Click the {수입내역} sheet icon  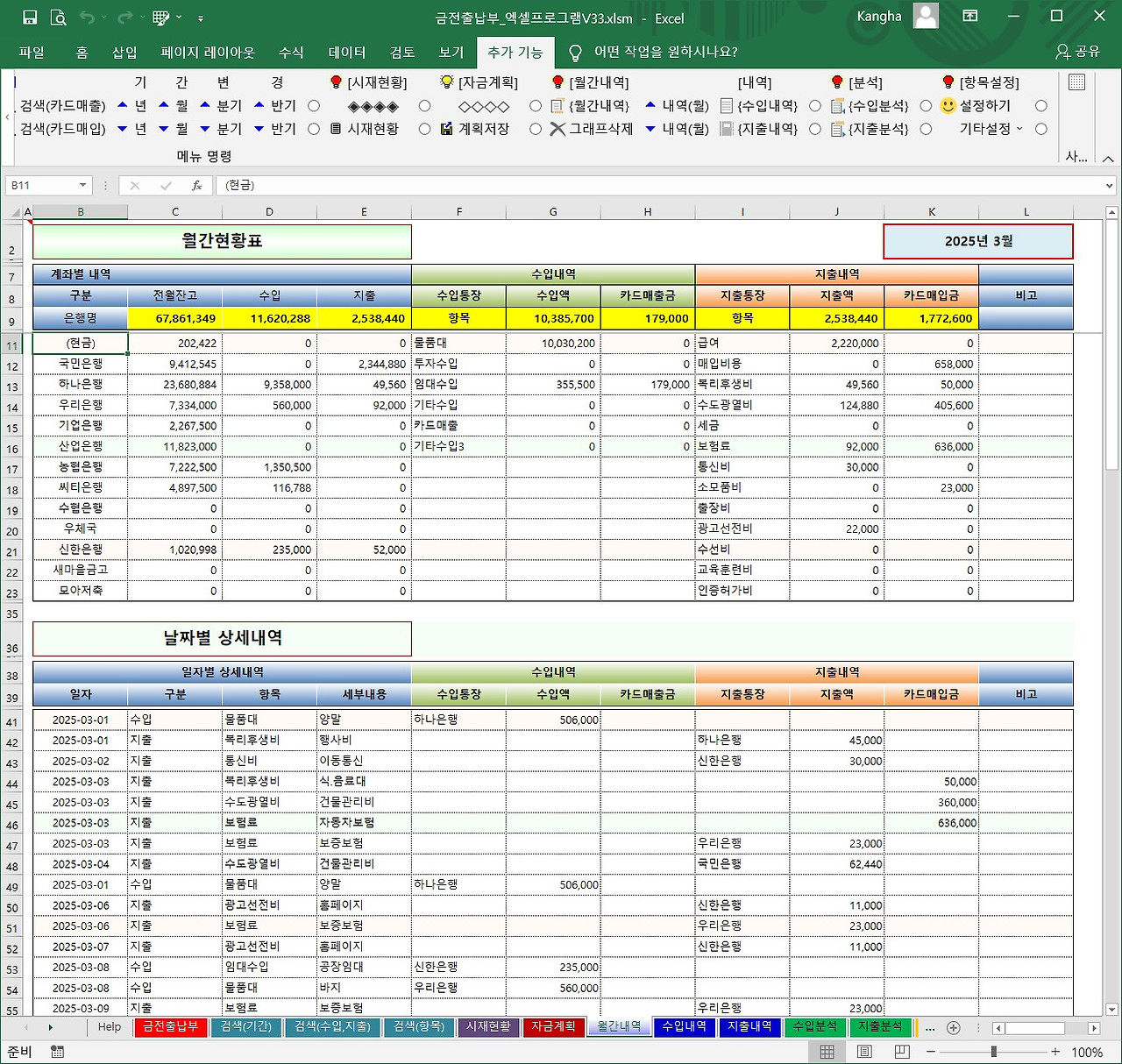coord(726,106)
